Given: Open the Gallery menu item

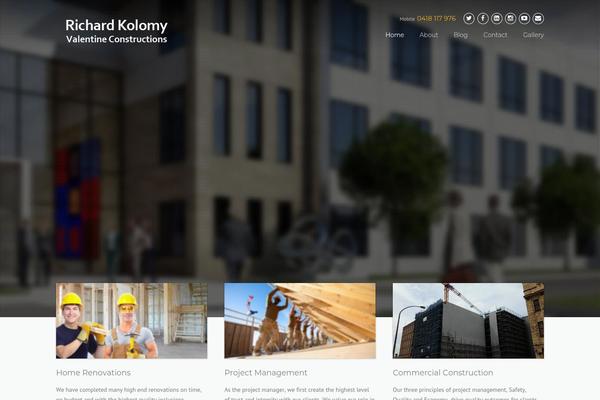Looking at the screenshot, I should point(533,35).
